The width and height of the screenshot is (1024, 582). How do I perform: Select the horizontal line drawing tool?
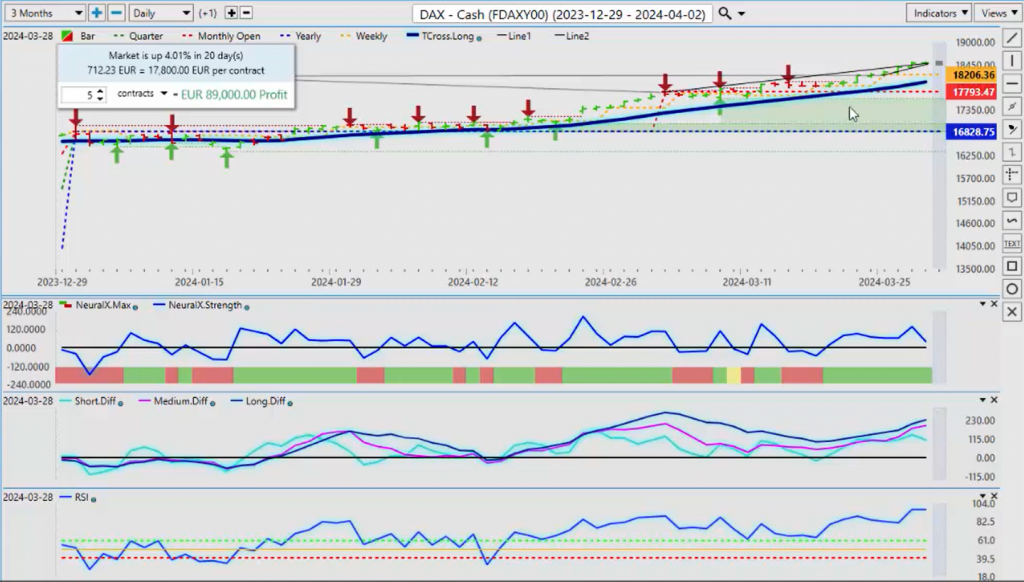(1012, 84)
